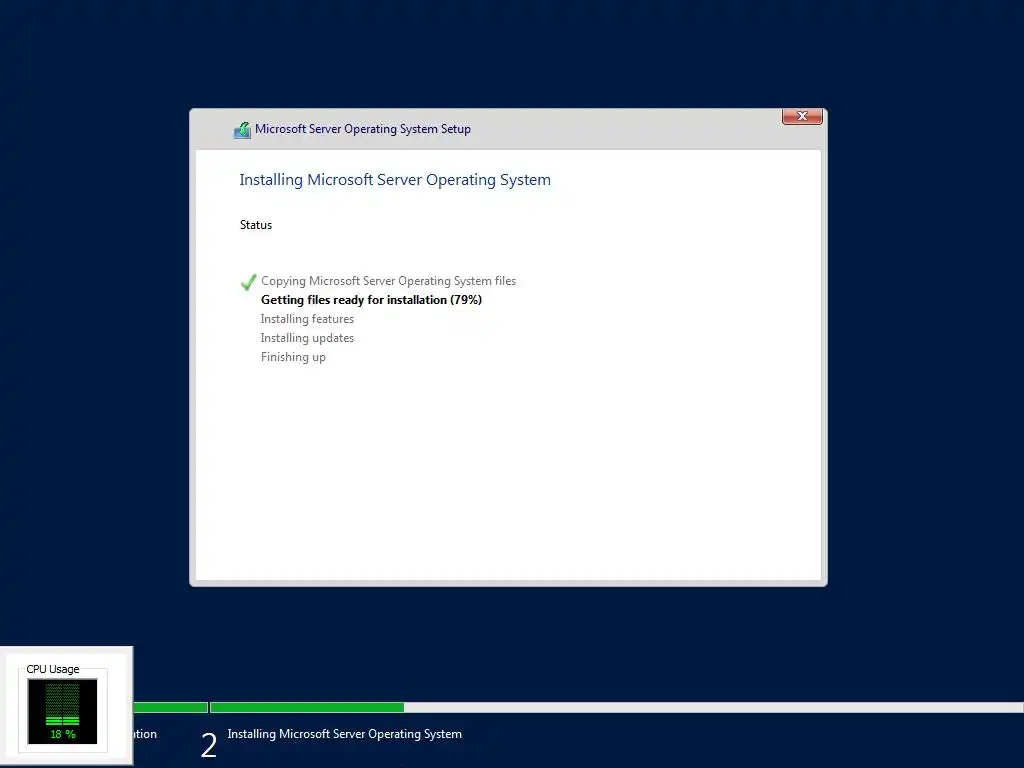Click the 'CPU Usage' label

coord(53,669)
